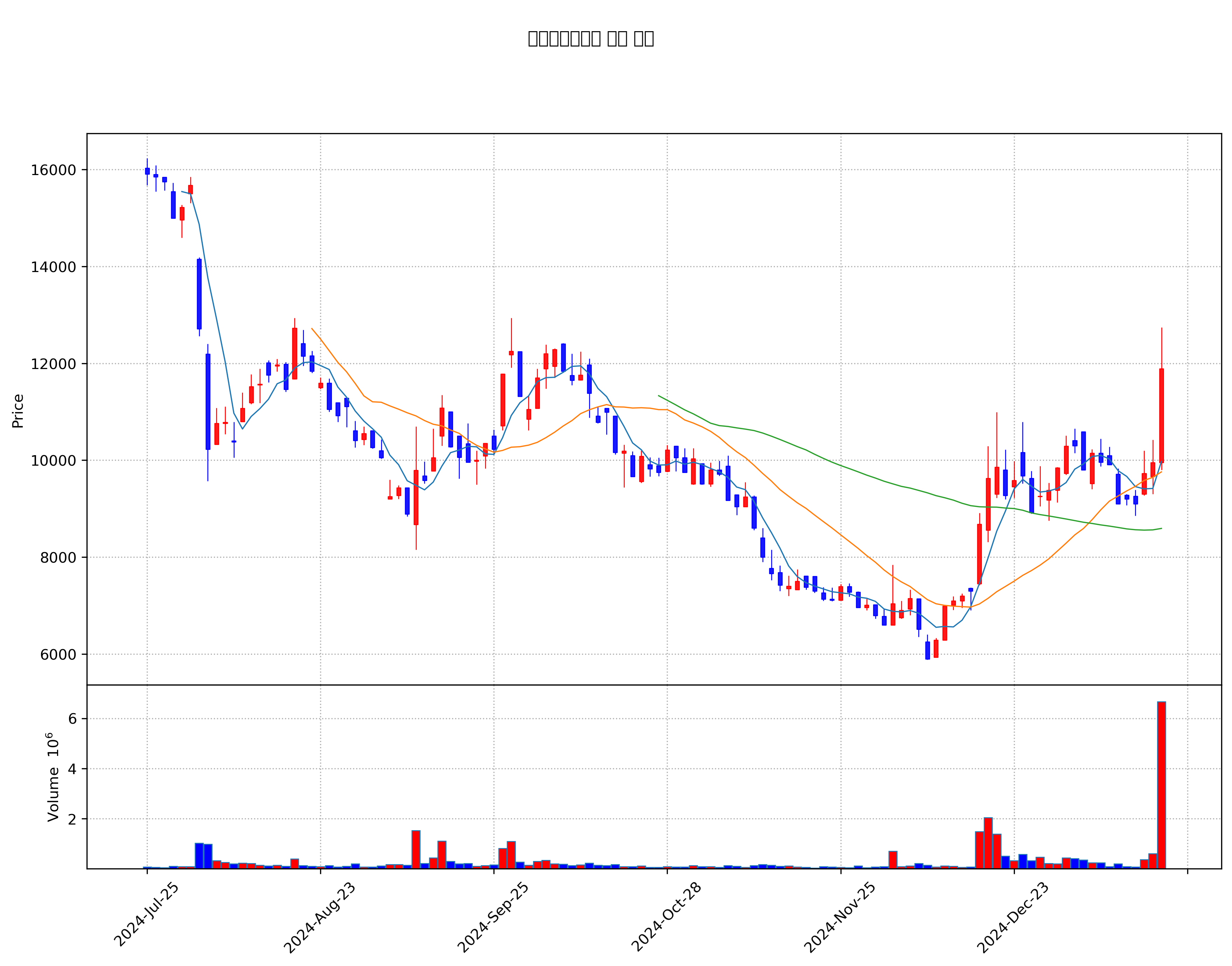Click the tallest red volume bar
Image resolution: width=1232 pixels, height=966 pixels.
(1161, 785)
